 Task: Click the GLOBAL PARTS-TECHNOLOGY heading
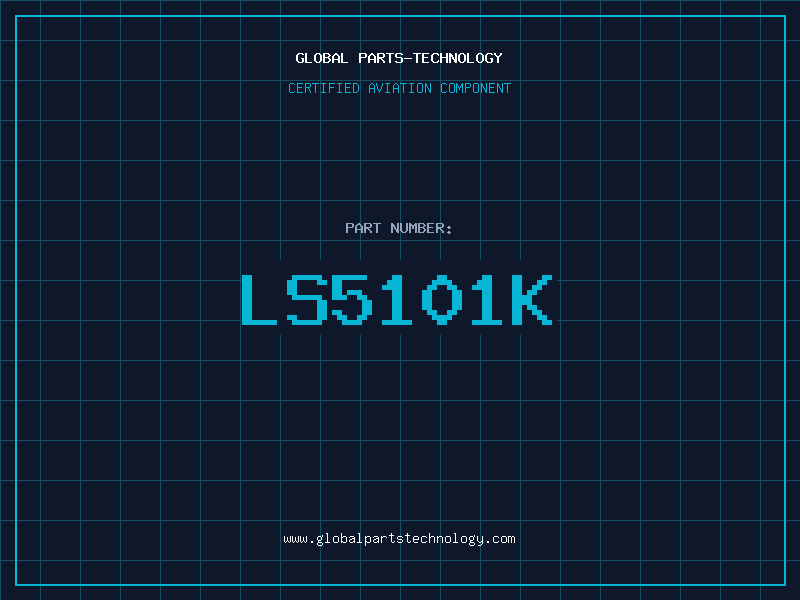(399, 58)
